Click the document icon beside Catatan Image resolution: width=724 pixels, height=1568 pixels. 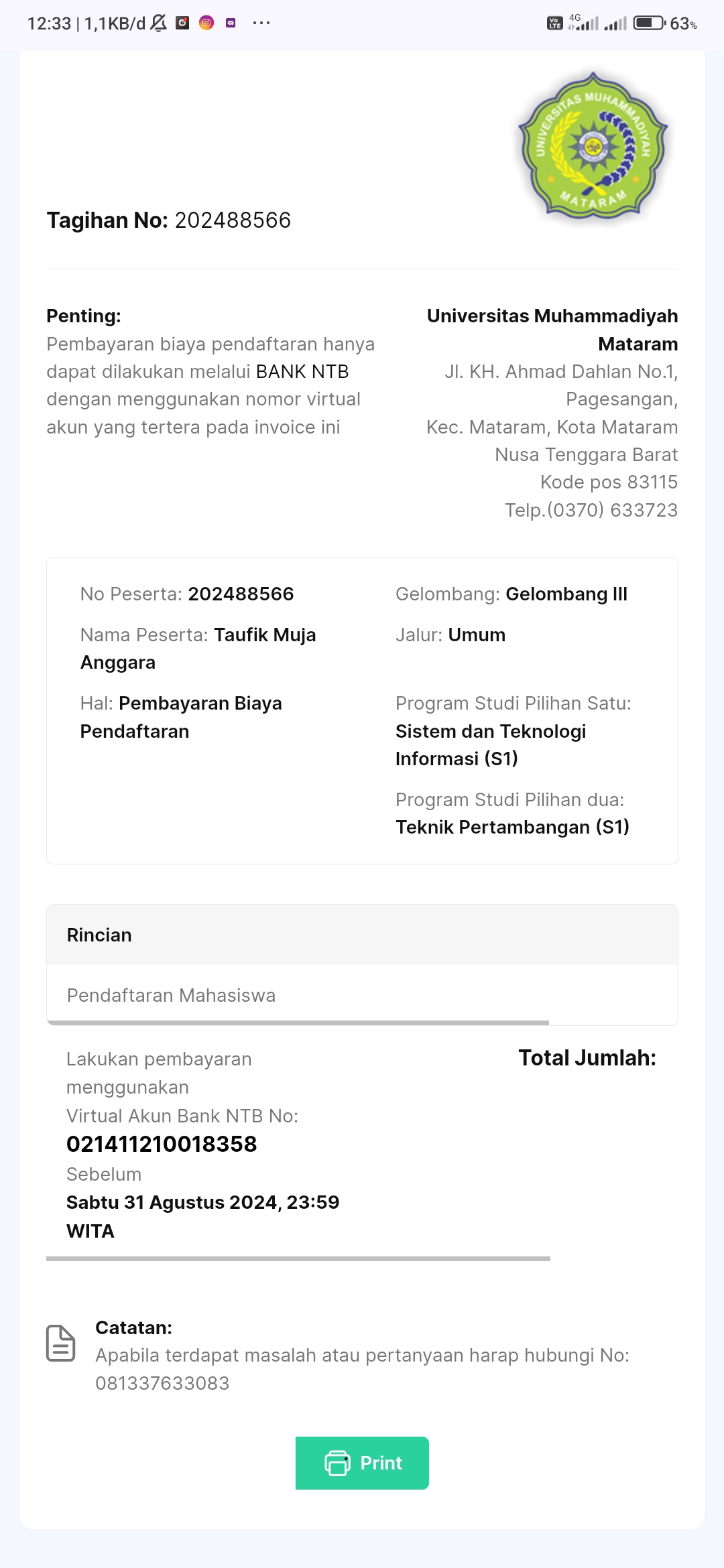click(60, 1343)
